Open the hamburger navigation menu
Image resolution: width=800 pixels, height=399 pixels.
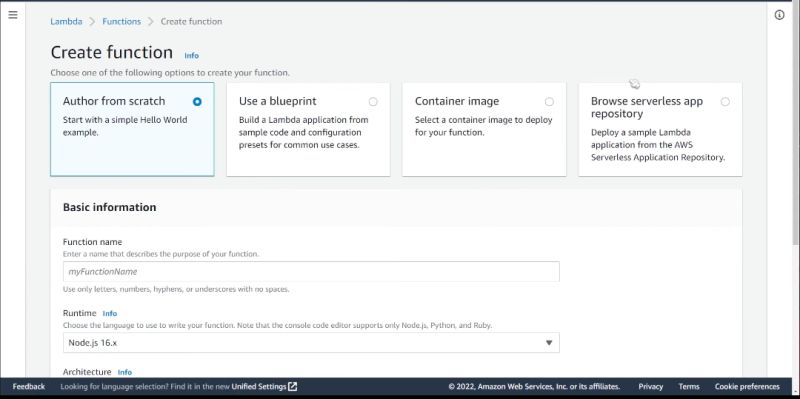click(13, 15)
